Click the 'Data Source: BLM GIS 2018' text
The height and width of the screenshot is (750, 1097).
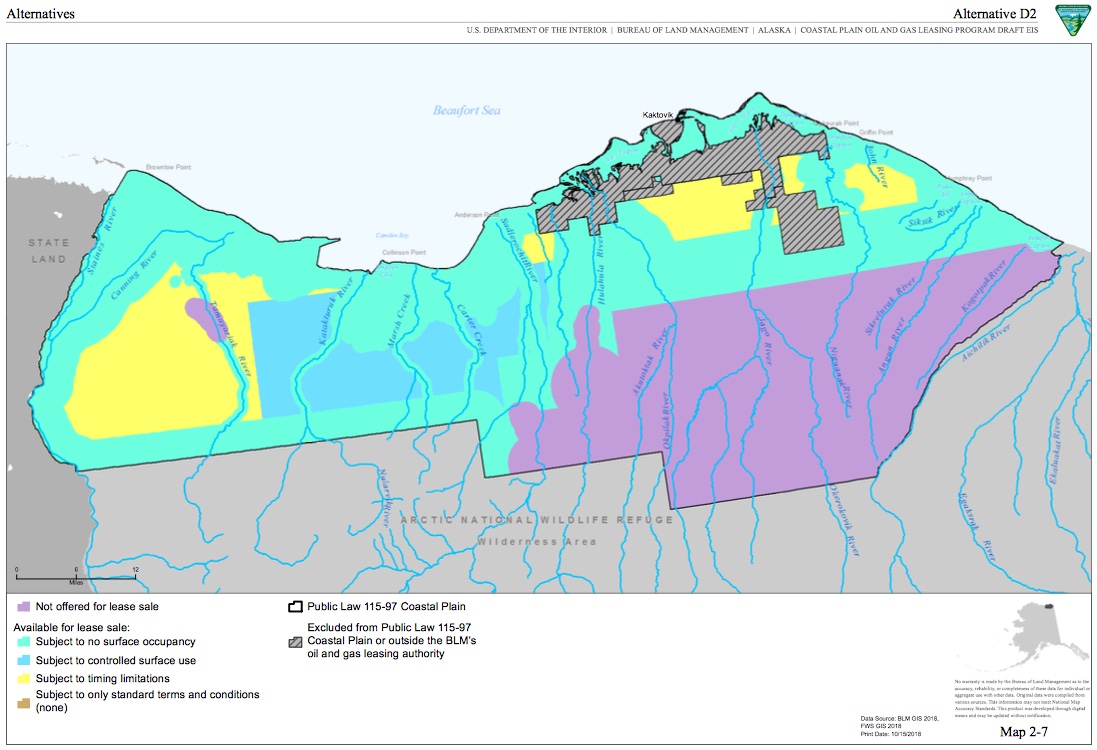(899, 719)
